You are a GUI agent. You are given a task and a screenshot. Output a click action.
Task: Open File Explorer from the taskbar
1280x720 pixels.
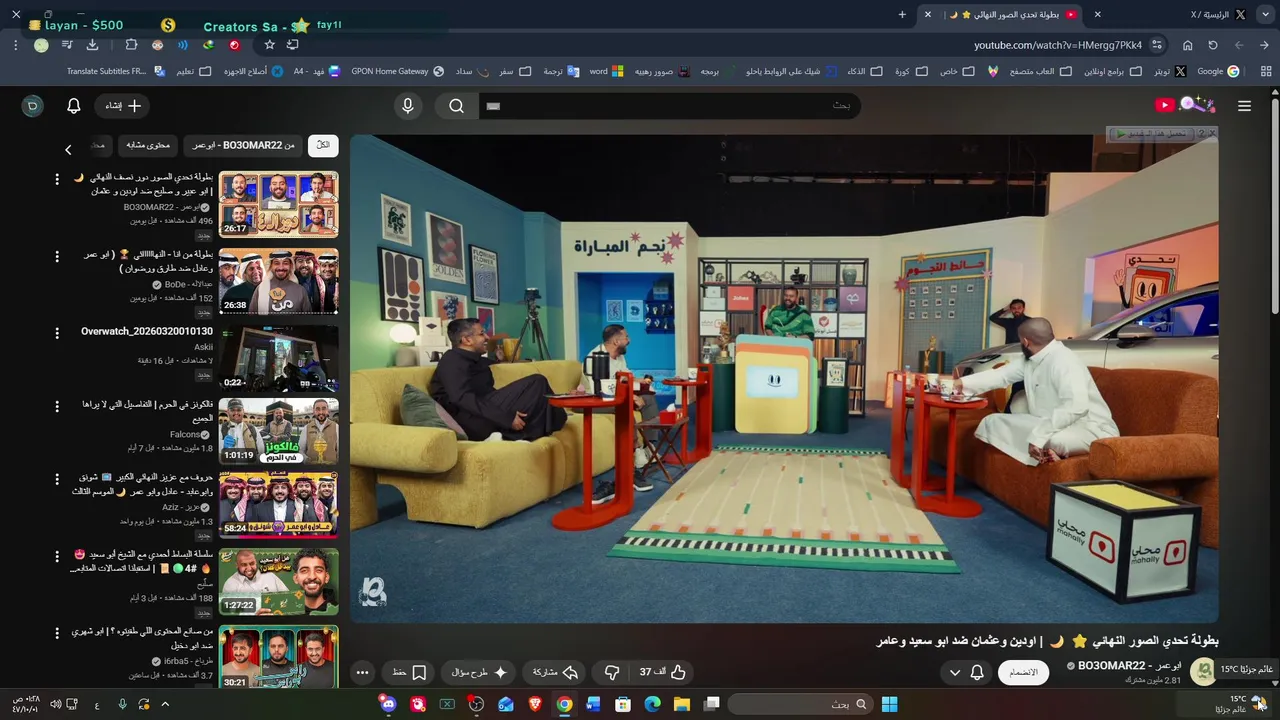pyautogui.click(x=682, y=704)
